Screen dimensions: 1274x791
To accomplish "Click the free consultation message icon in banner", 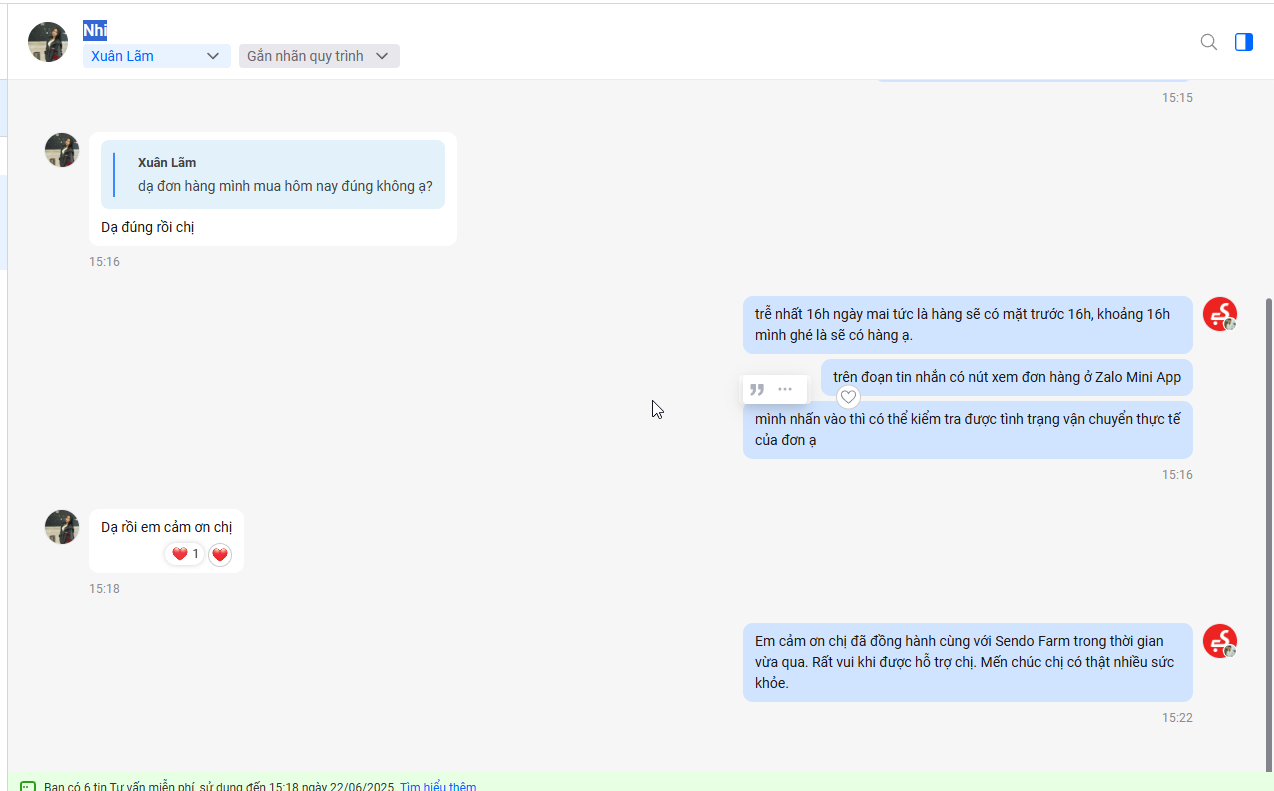I will tap(28, 786).
